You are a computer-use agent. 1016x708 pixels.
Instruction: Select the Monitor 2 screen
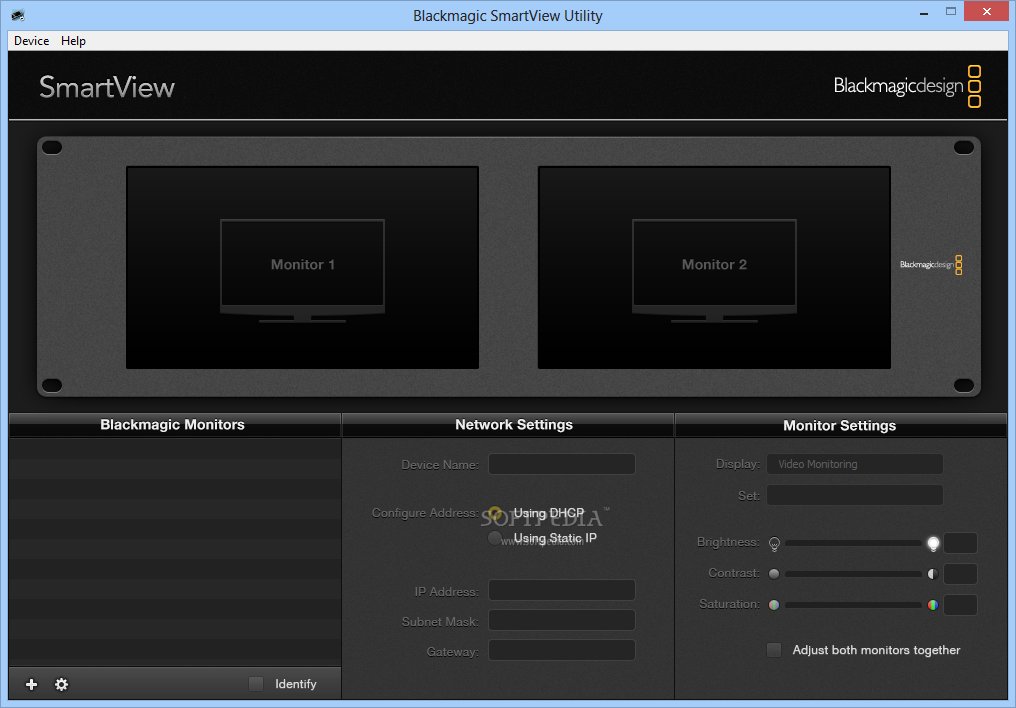point(714,268)
